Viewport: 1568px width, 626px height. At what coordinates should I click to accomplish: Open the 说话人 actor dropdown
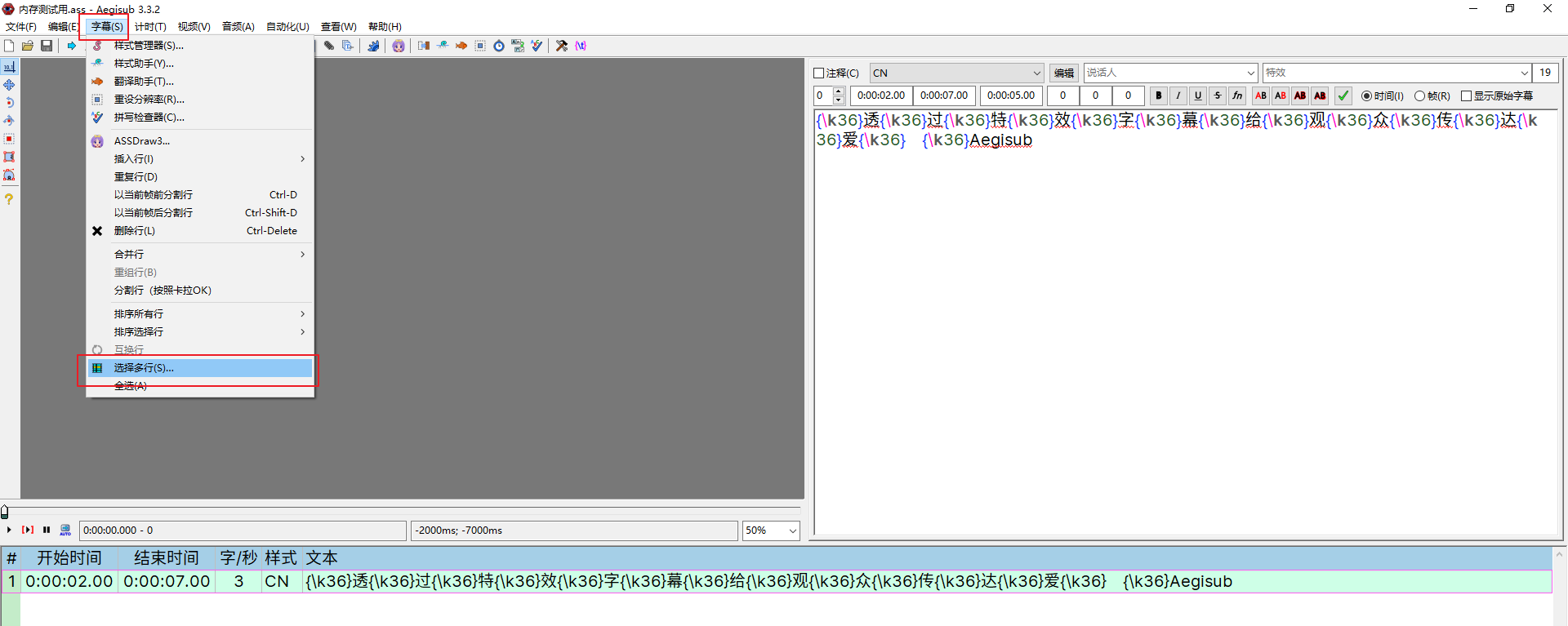[x=1169, y=73]
